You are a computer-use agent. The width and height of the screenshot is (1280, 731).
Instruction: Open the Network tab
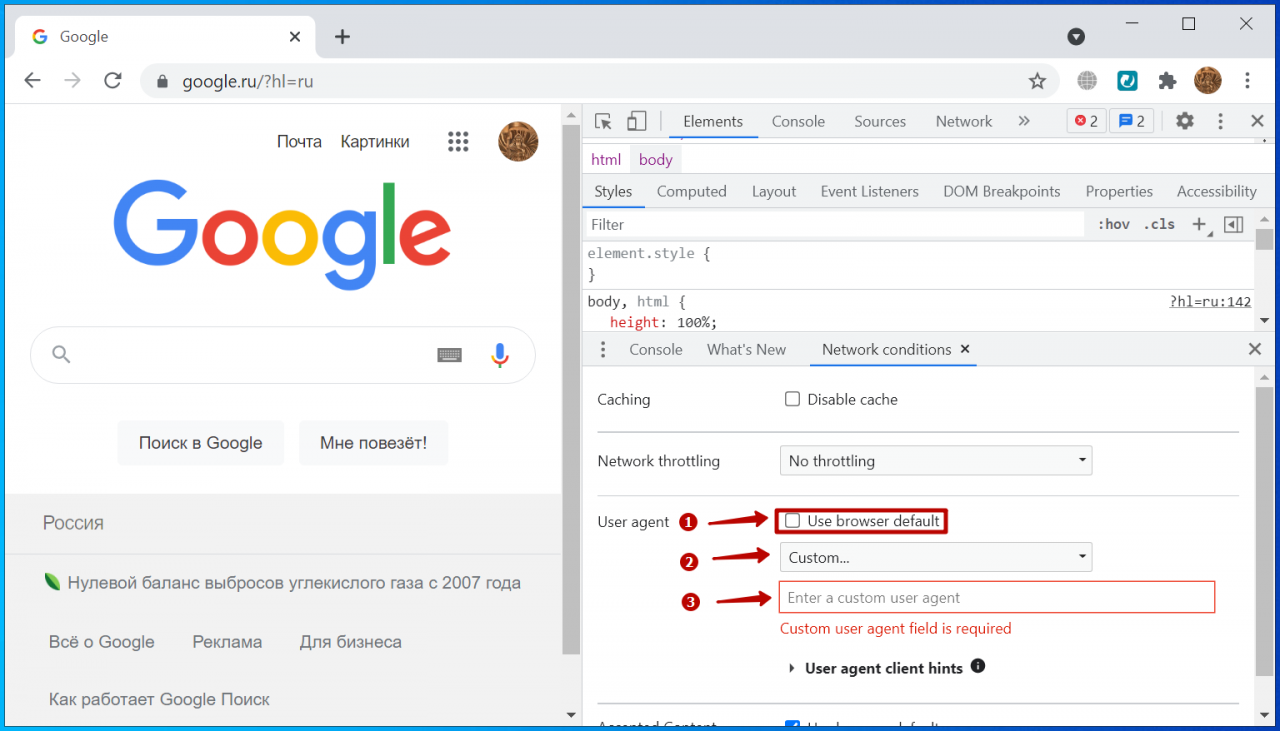pos(964,121)
